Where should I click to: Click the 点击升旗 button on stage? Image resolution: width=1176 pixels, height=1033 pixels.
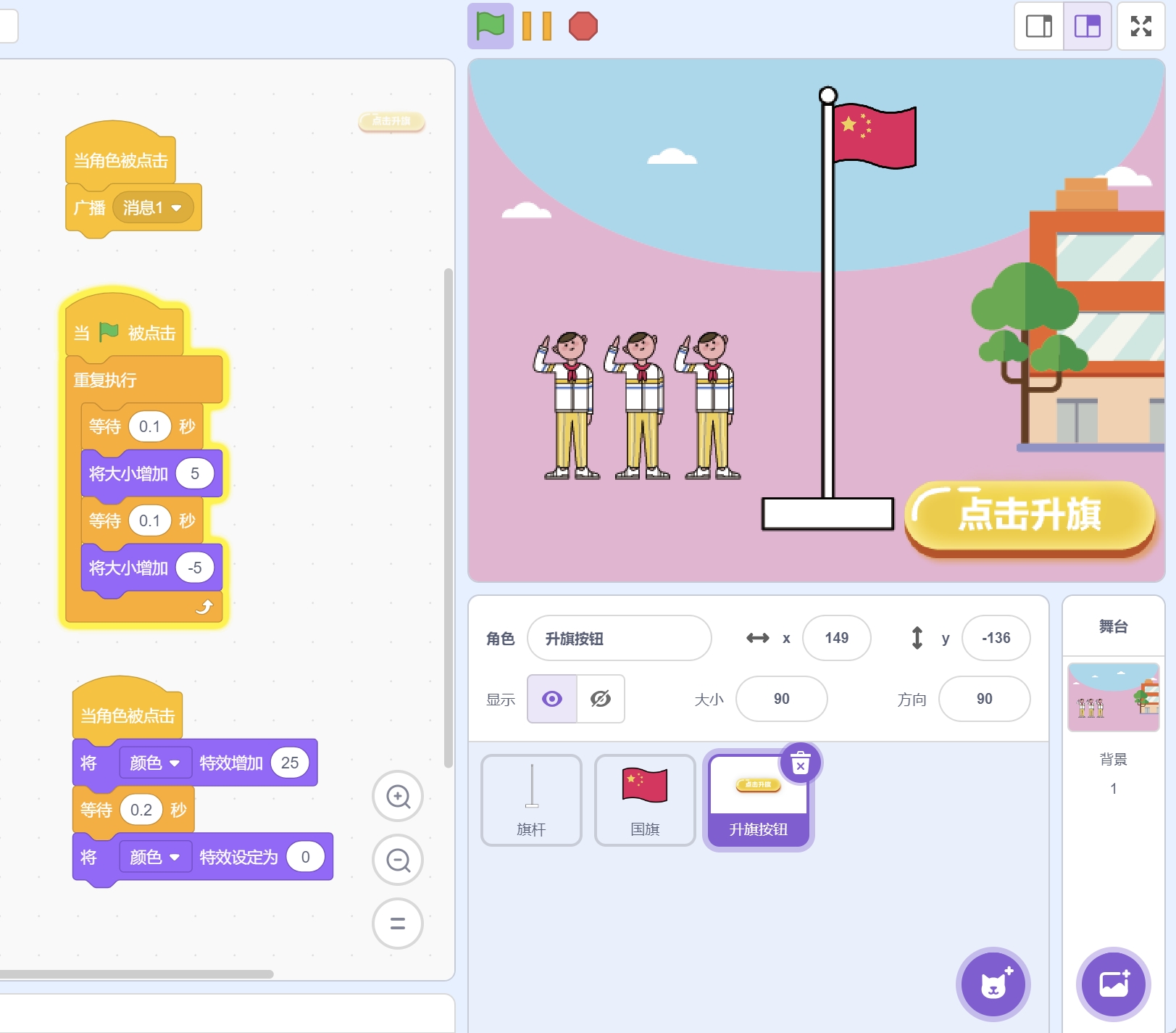[x=1029, y=516]
